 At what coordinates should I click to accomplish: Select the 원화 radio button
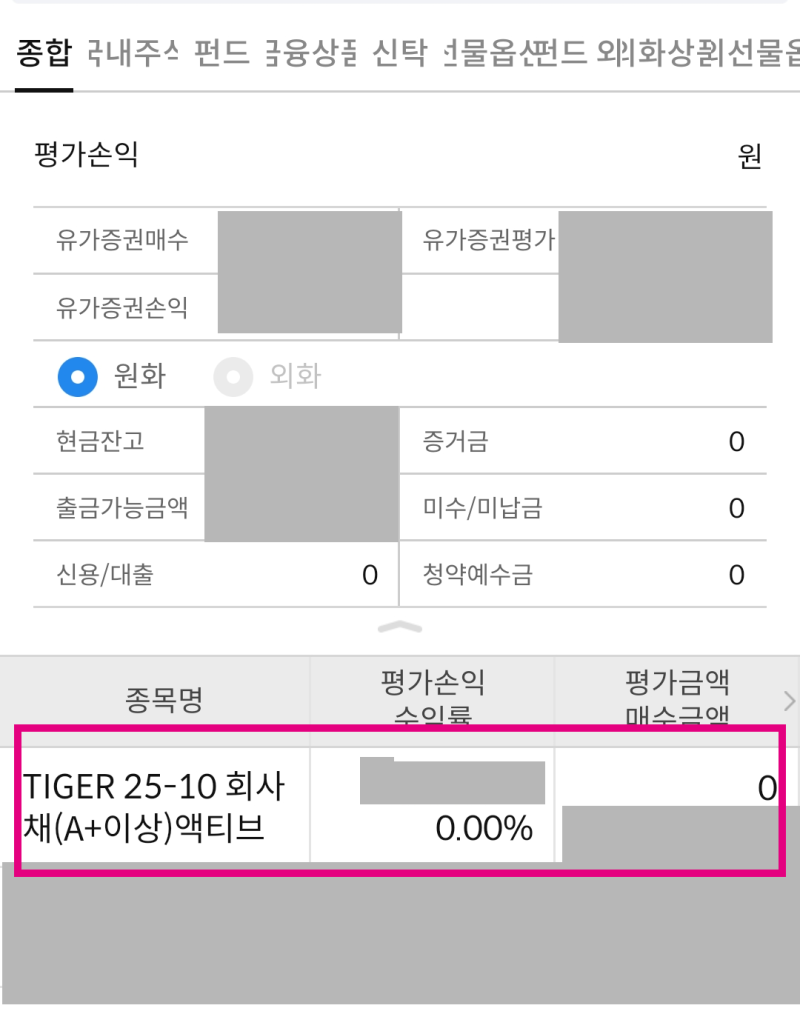(x=72, y=377)
